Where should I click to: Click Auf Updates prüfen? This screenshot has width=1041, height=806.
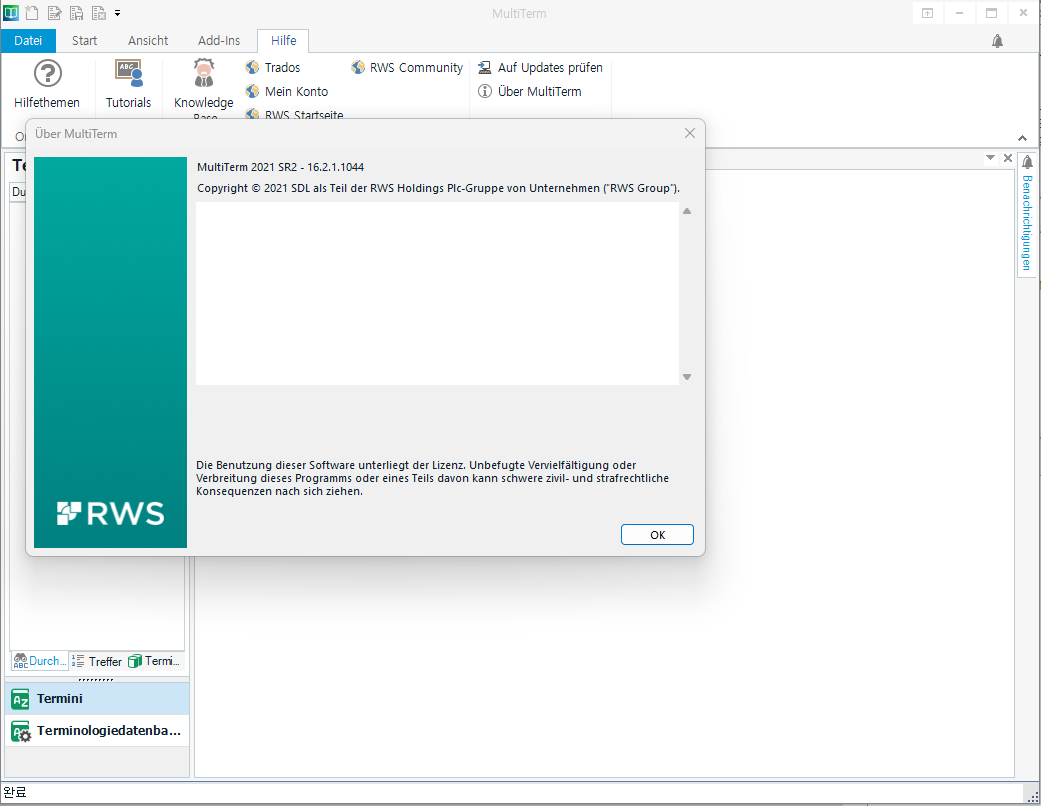tap(540, 67)
